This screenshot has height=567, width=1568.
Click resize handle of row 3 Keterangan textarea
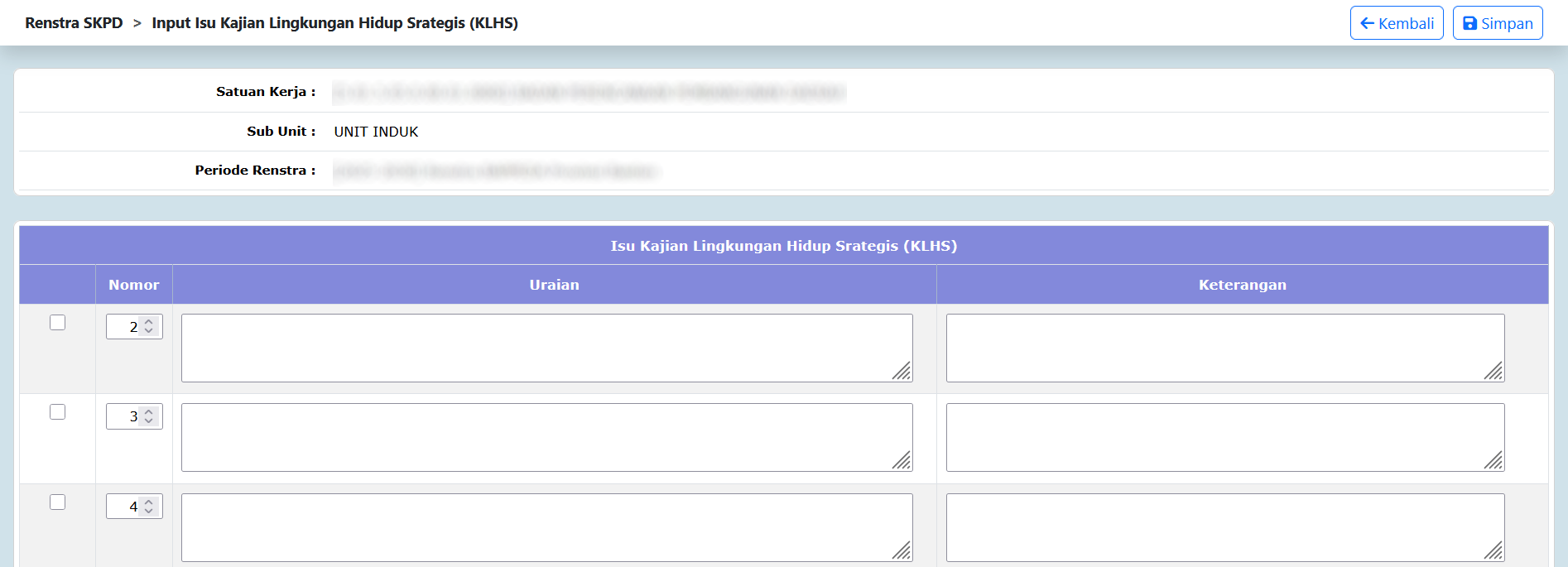click(x=1494, y=462)
